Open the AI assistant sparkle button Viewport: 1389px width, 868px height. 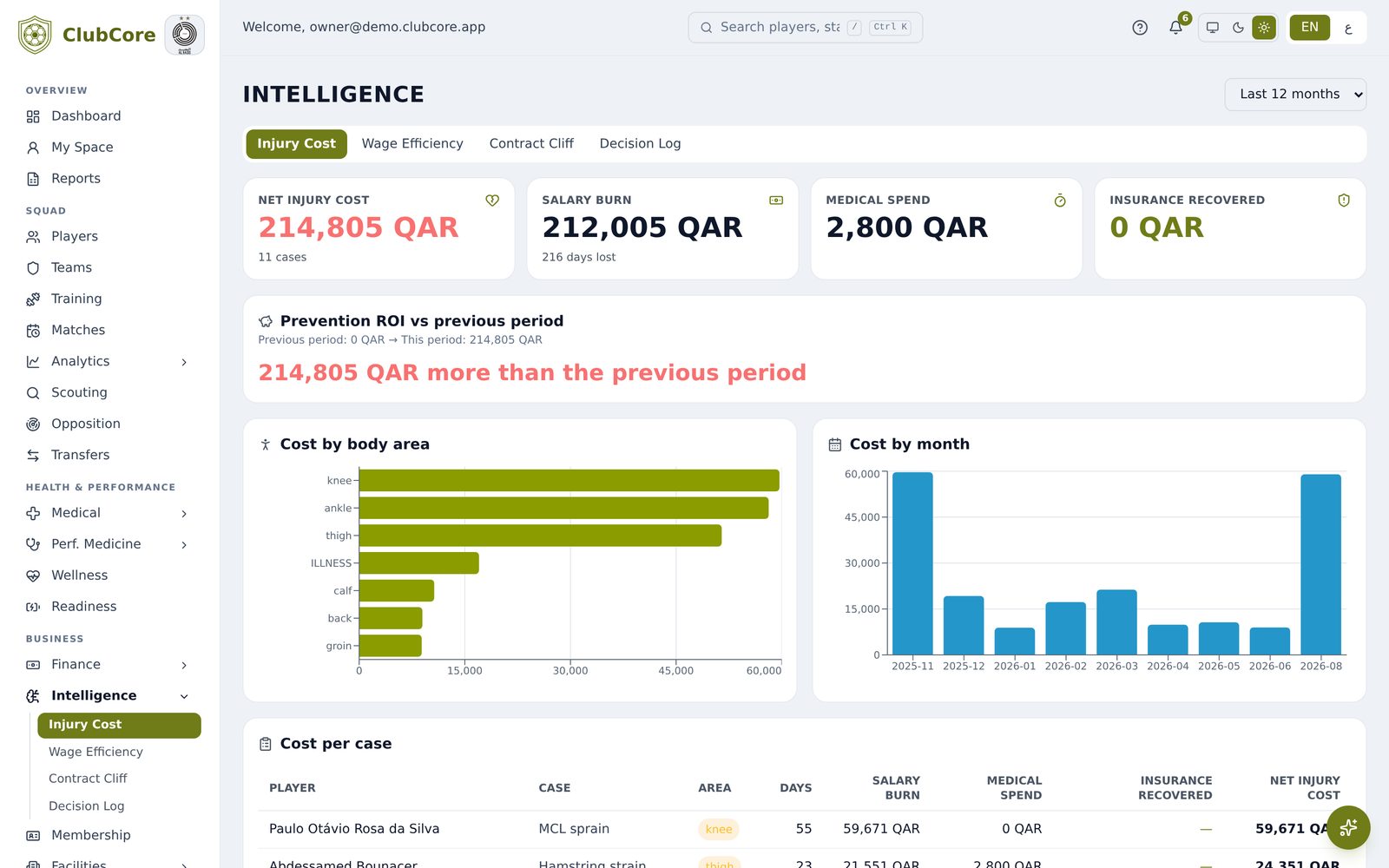tap(1348, 828)
